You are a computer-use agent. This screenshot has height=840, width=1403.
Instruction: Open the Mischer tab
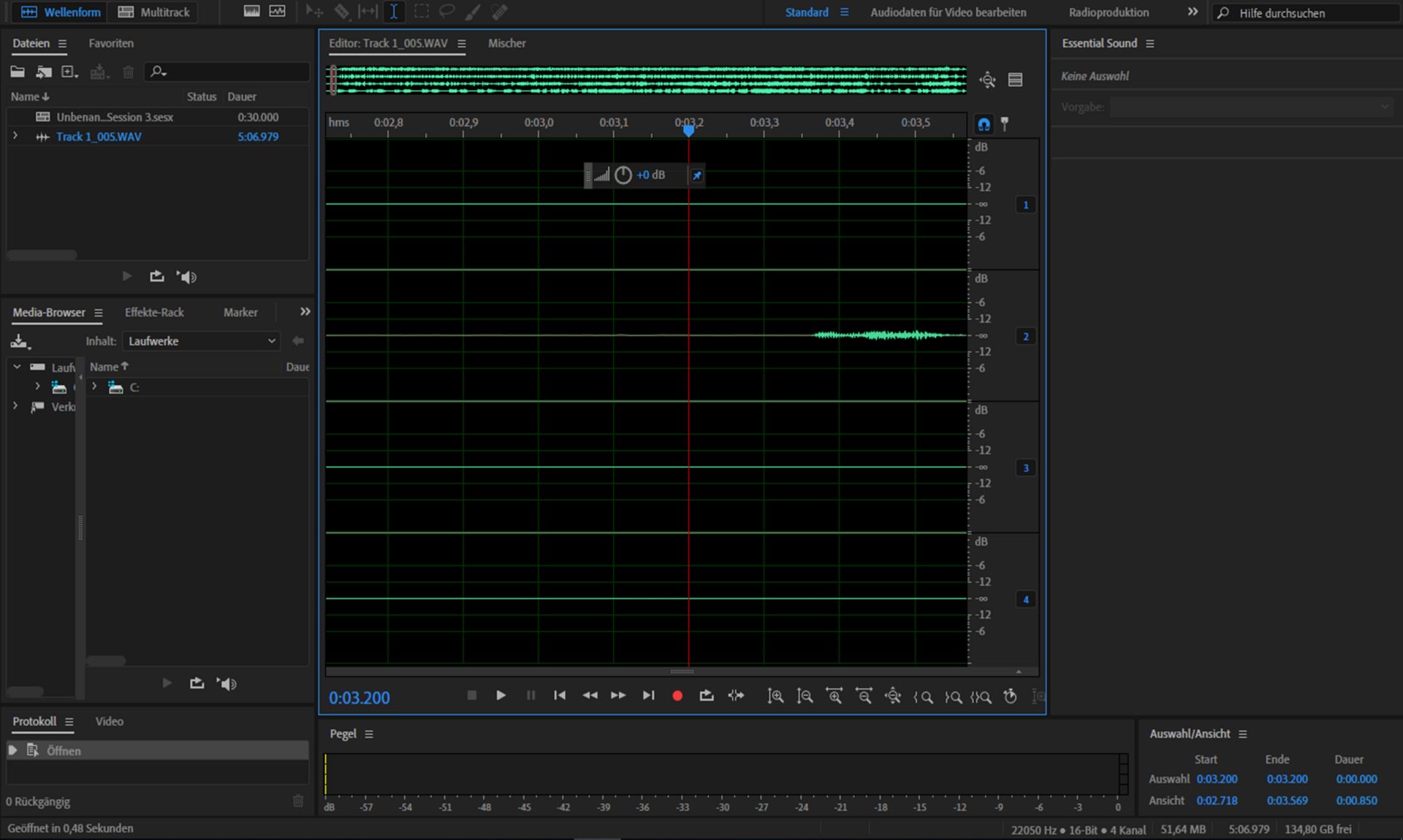[x=506, y=43]
